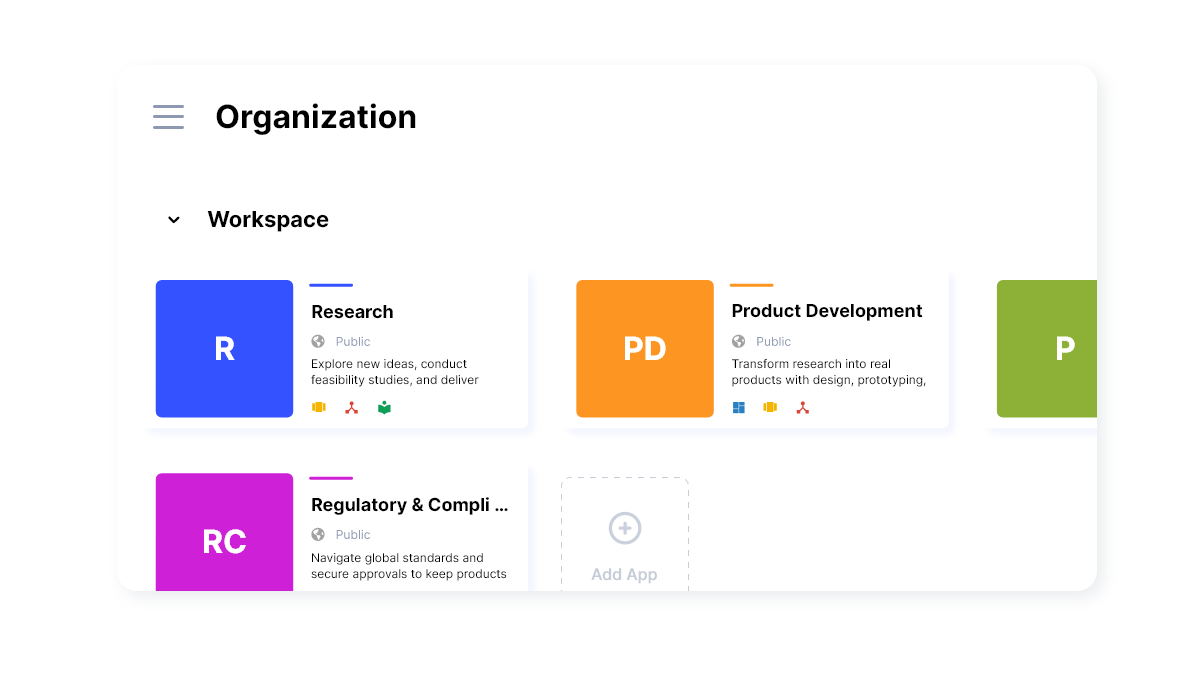1200x675 pixels.
Task: Click red hierarchy icon in Product Development card
Action: (802, 408)
